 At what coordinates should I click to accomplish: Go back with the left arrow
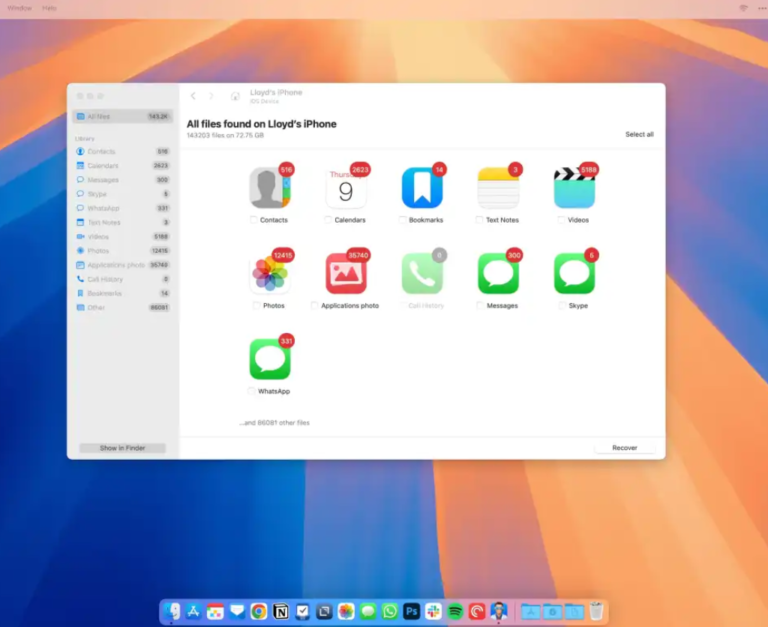point(193,96)
